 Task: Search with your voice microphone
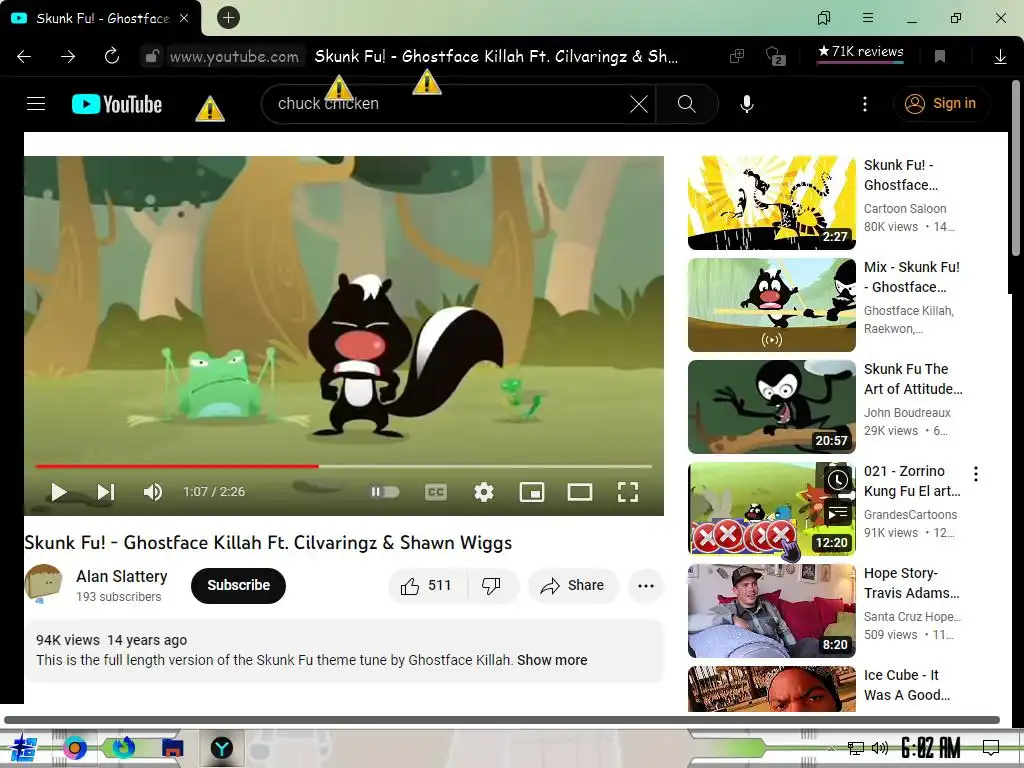pos(747,104)
